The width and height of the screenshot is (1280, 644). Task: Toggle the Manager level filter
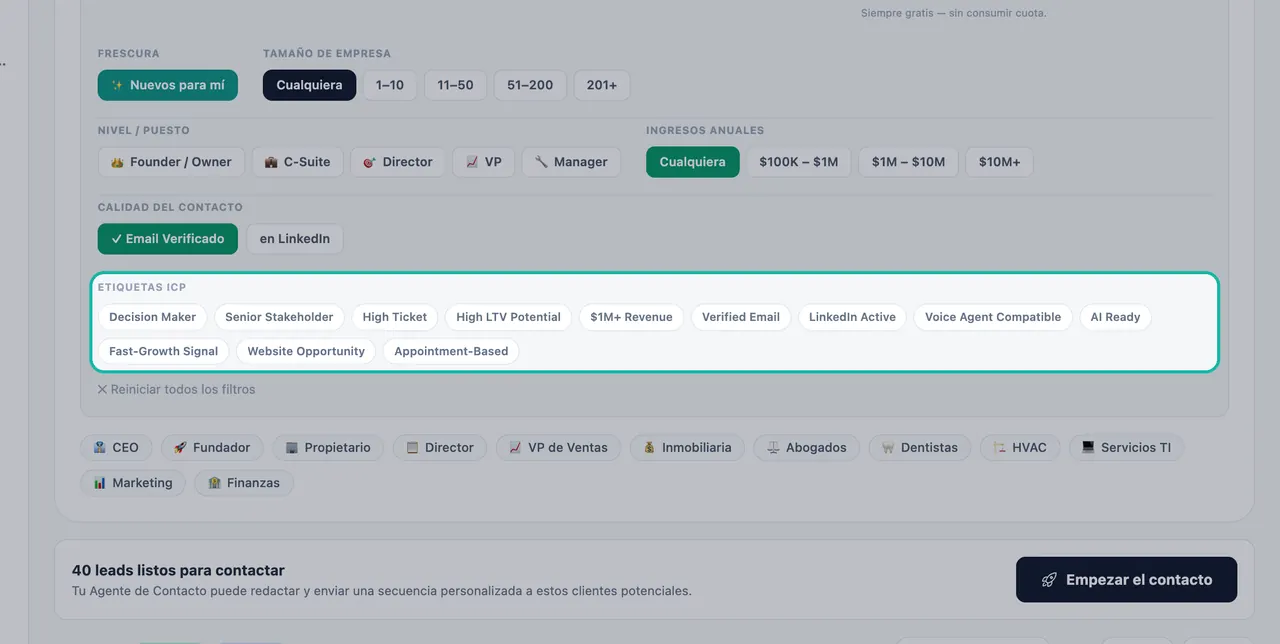pos(571,162)
